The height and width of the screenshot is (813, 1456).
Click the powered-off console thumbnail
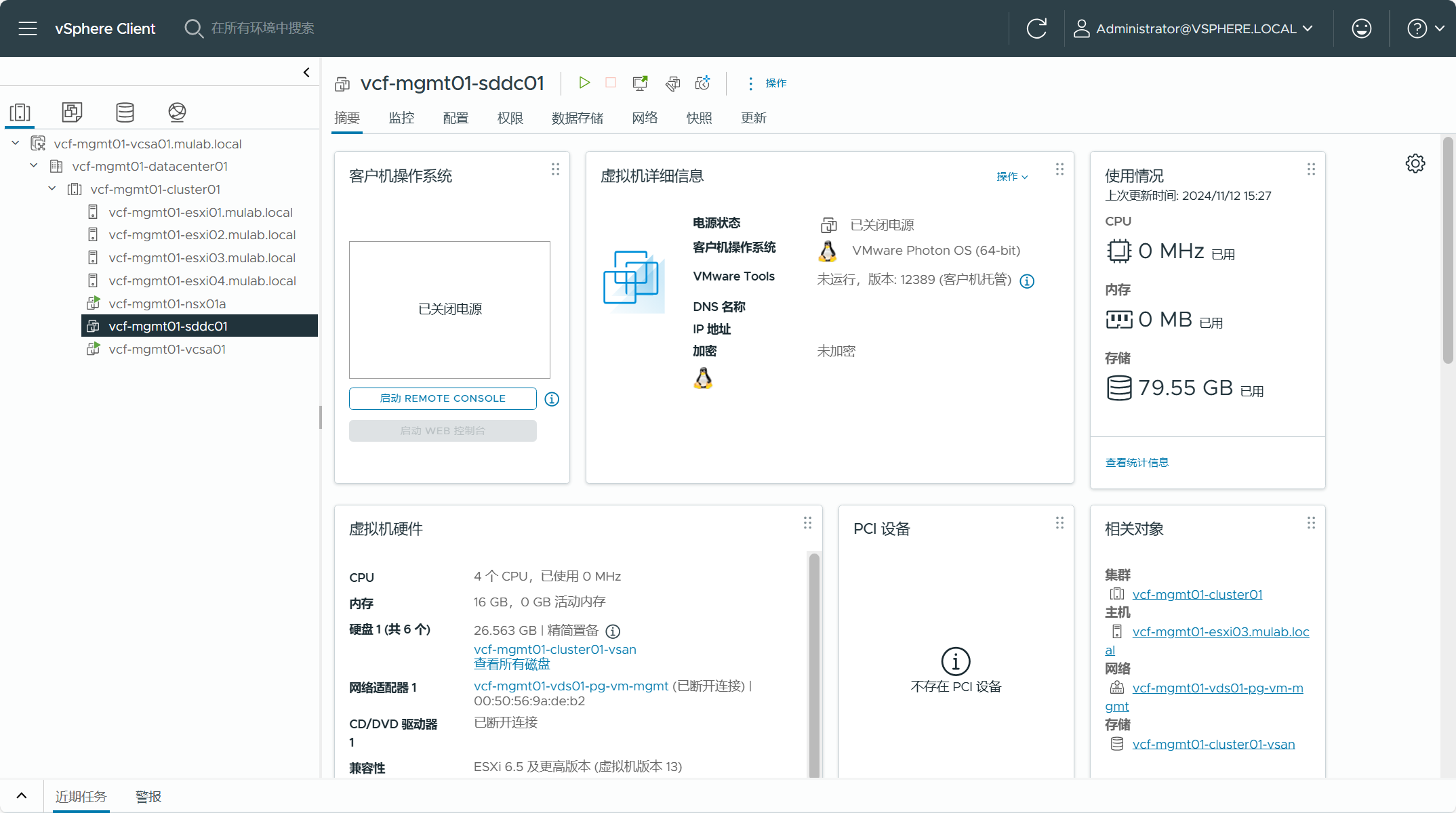(x=449, y=310)
